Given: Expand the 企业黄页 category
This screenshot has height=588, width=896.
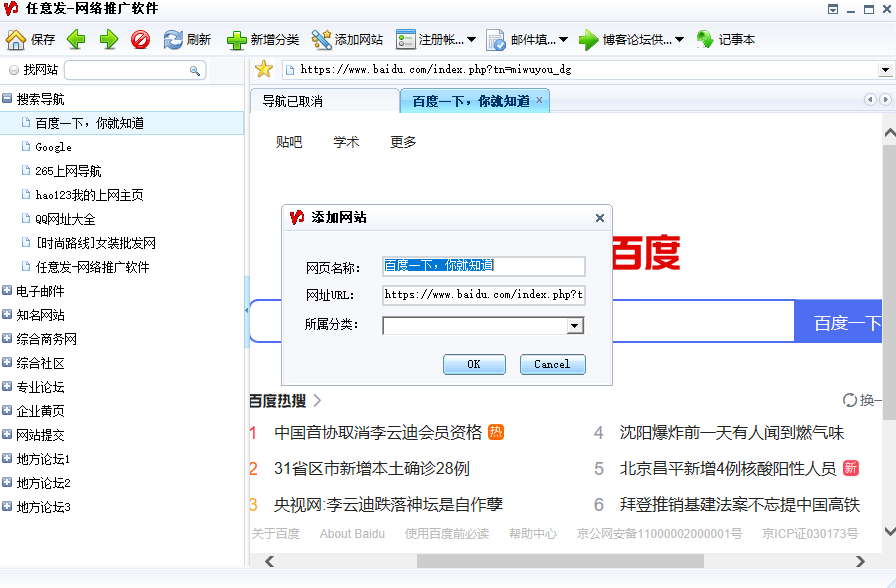Looking at the screenshot, I should point(7,410).
